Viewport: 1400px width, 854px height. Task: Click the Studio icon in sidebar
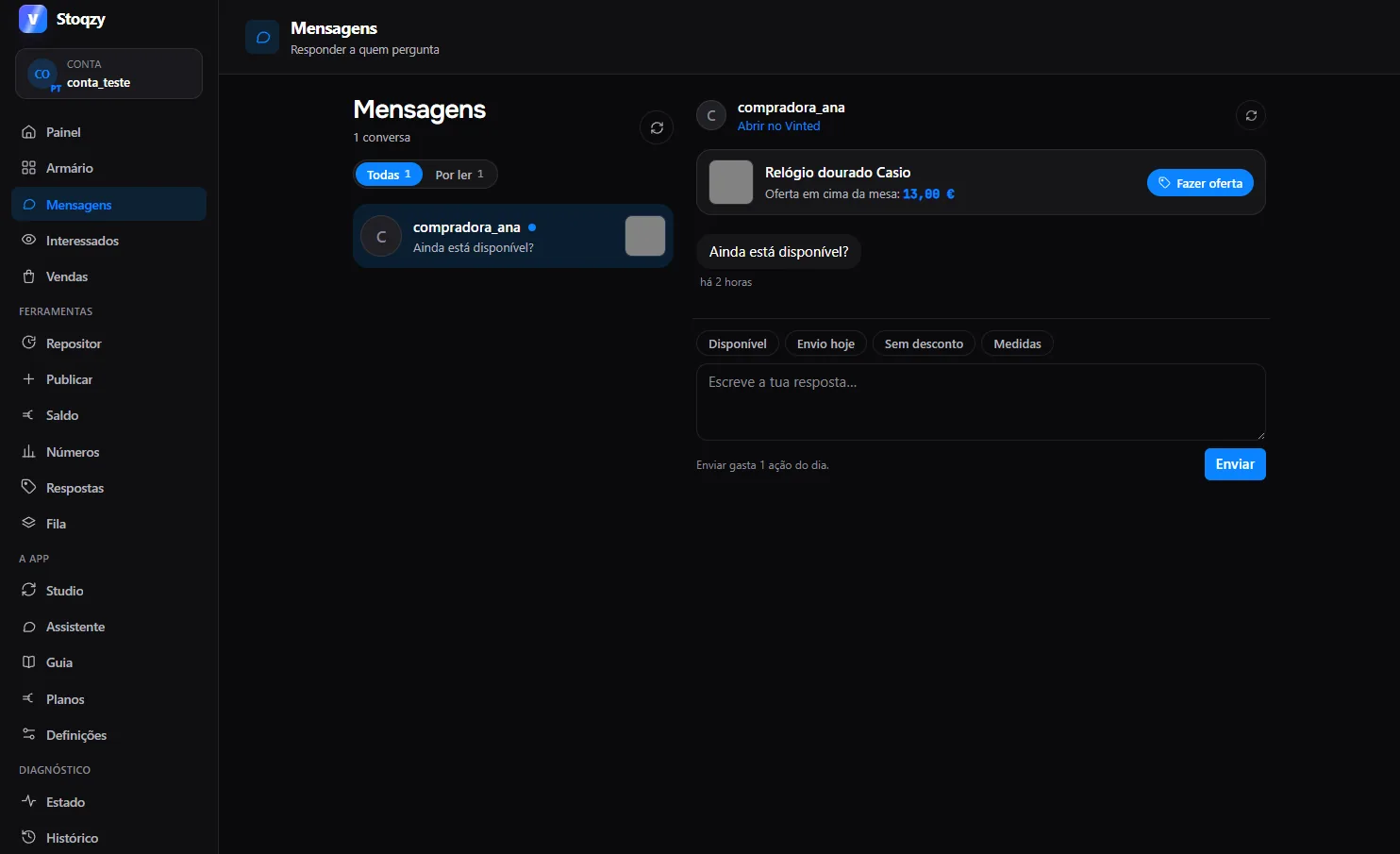click(x=29, y=591)
